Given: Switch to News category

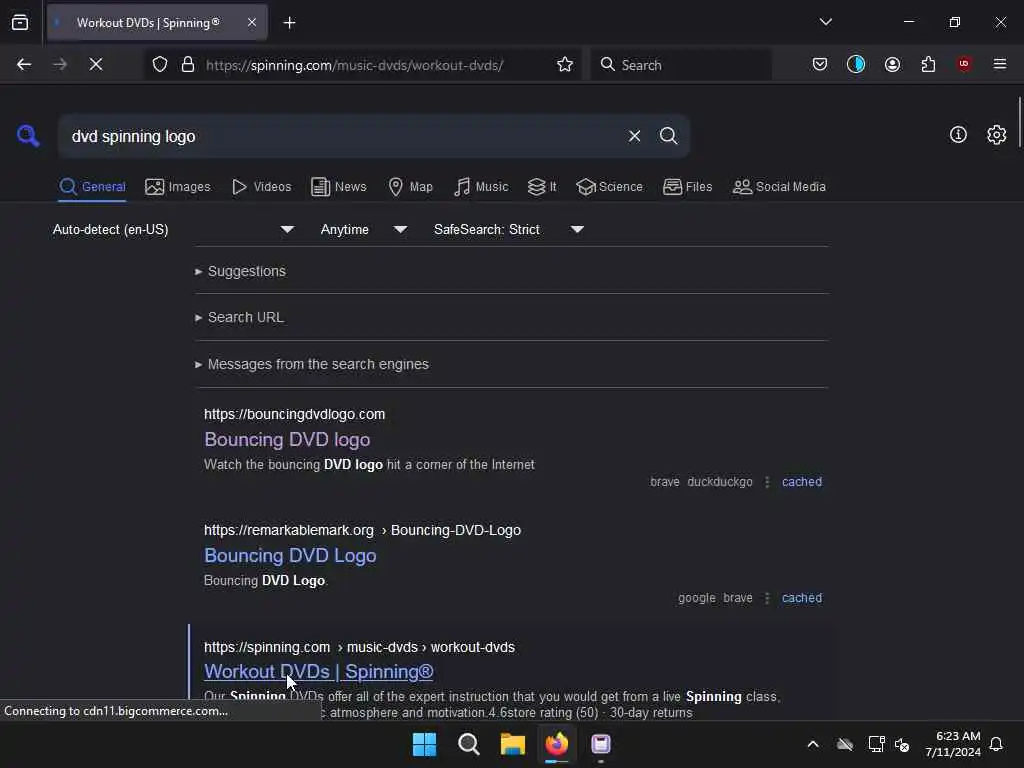Looking at the screenshot, I should tap(339, 187).
